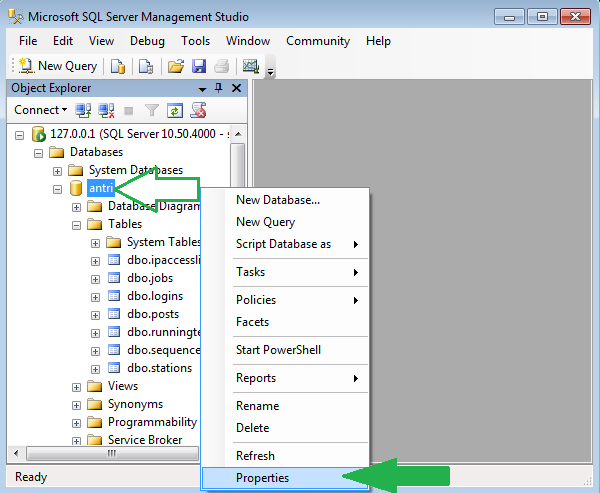Choose Rename from context menu
The image size is (600, 493).
tap(285, 406)
